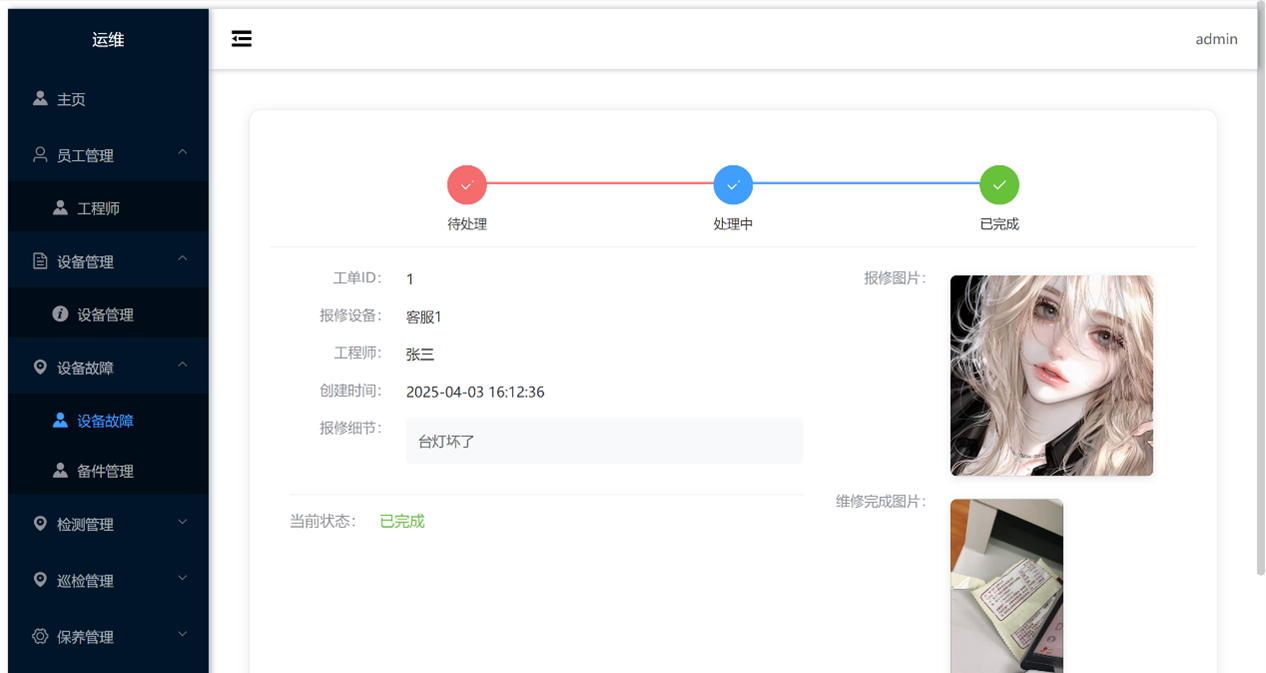The image size is (1266, 673).
Task: Collapse sidebar with the hamburger menu icon
Action: (x=241, y=39)
